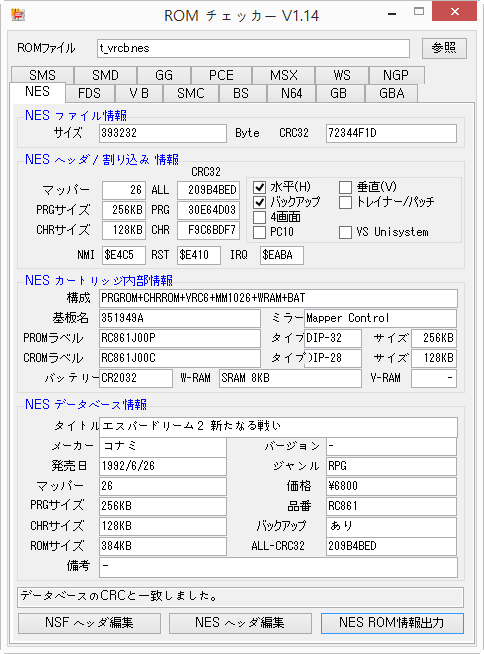Switch to the V B tab
This screenshot has height=654, width=484.
[x=139, y=93]
